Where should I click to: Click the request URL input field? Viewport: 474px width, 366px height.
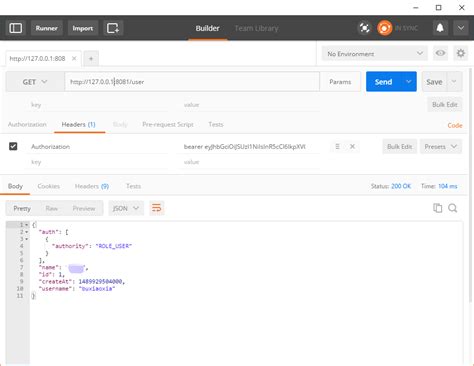pos(192,82)
